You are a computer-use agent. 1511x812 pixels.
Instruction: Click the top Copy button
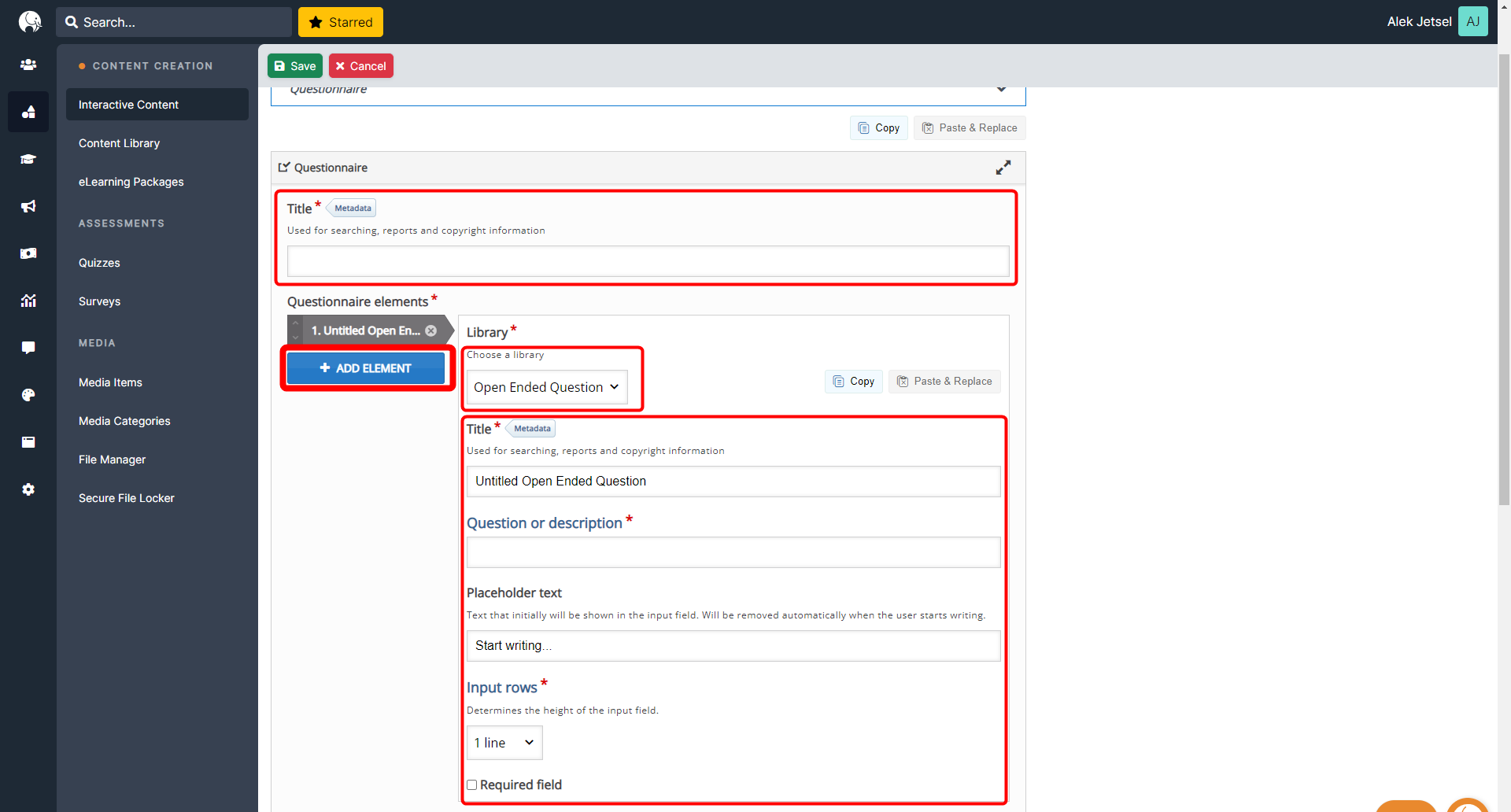click(x=879, y=128)
